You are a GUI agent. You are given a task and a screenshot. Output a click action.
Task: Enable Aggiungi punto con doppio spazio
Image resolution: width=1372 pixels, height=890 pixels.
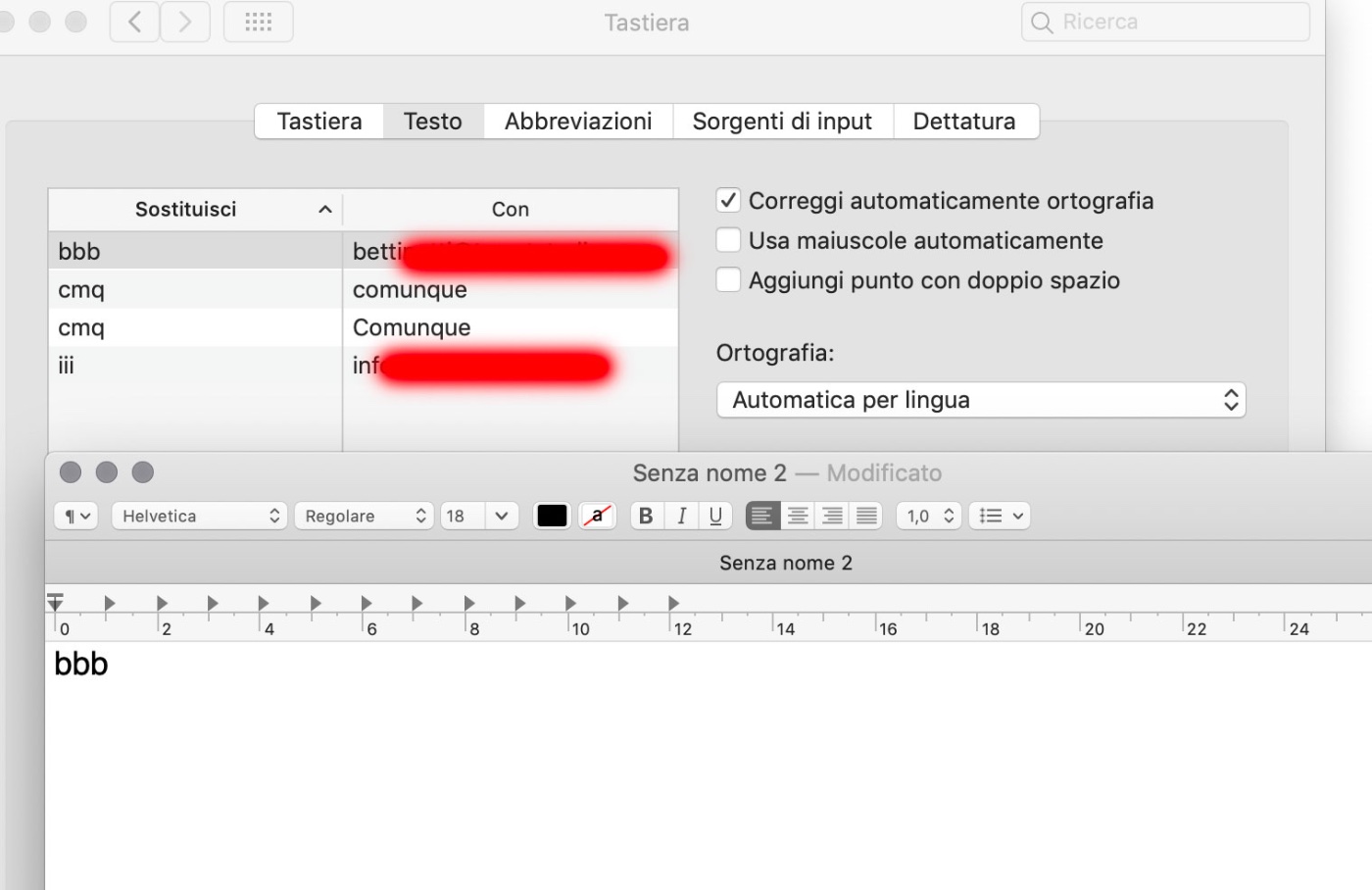point(728,280)
